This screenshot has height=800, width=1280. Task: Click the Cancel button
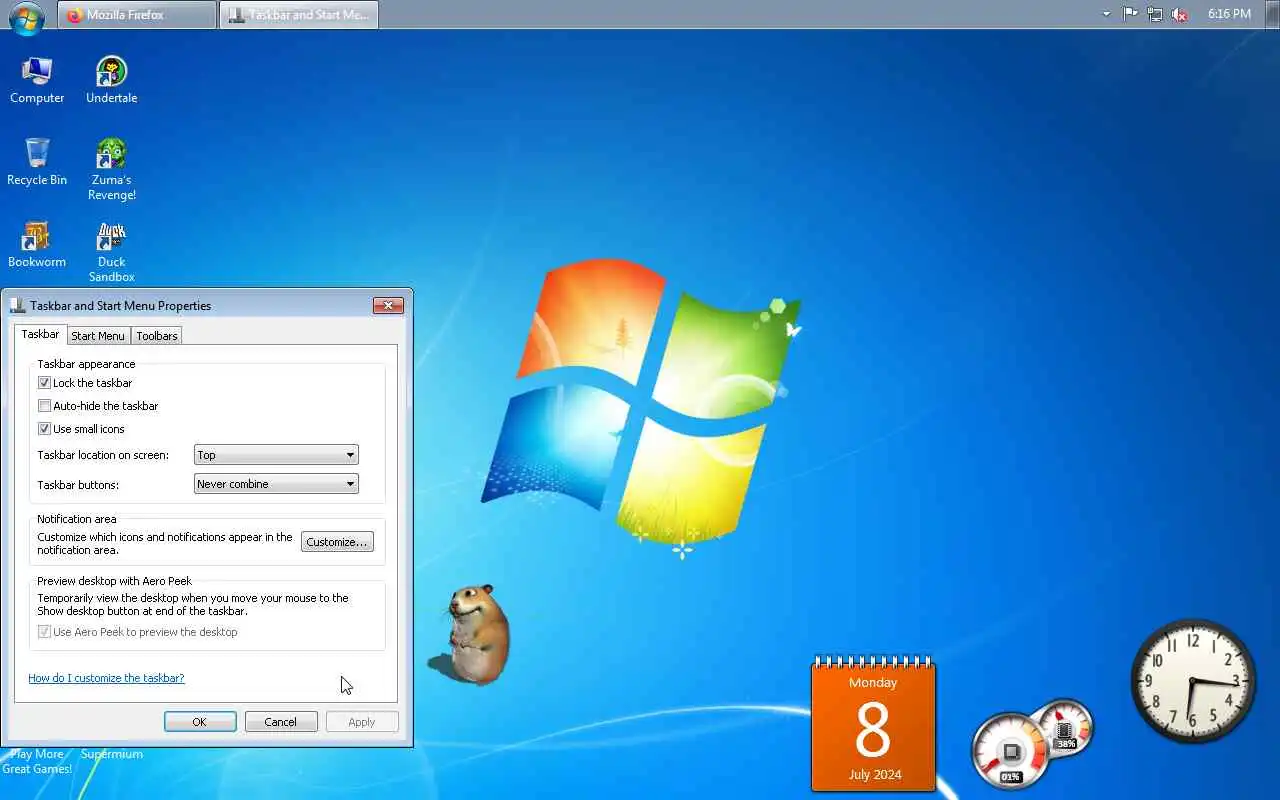click(x=281, y=722)
